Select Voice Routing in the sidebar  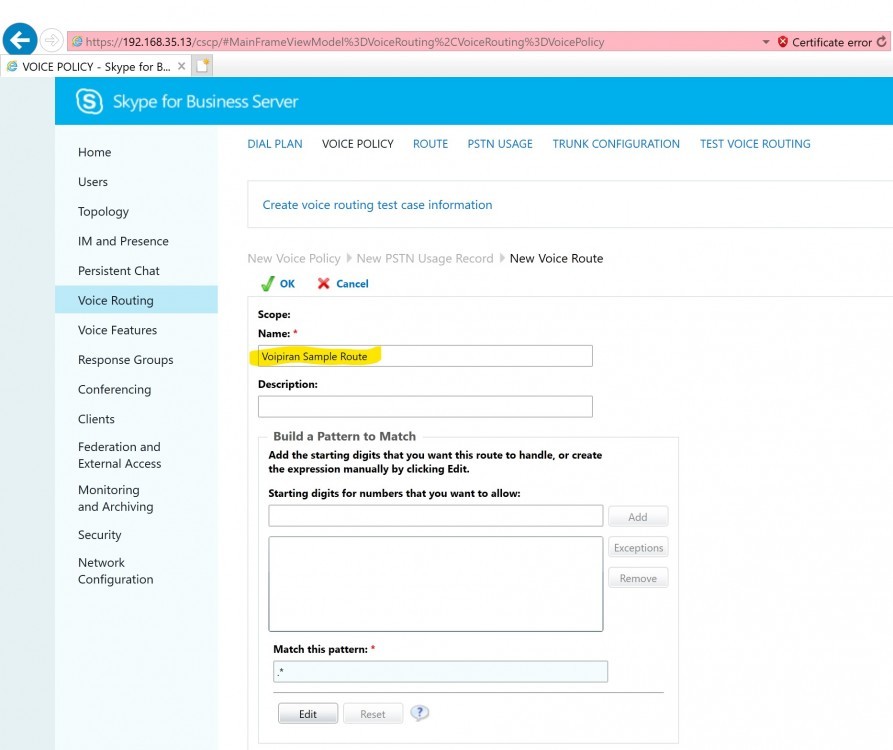[x=136, y=300]
